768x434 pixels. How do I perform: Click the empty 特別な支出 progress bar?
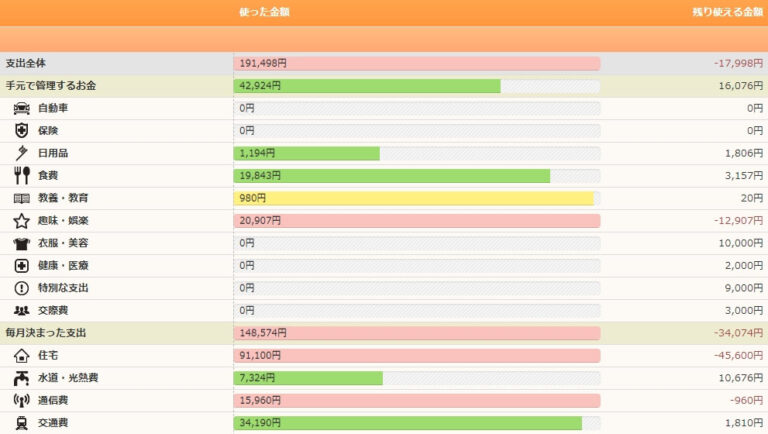(x=417, y=288)
